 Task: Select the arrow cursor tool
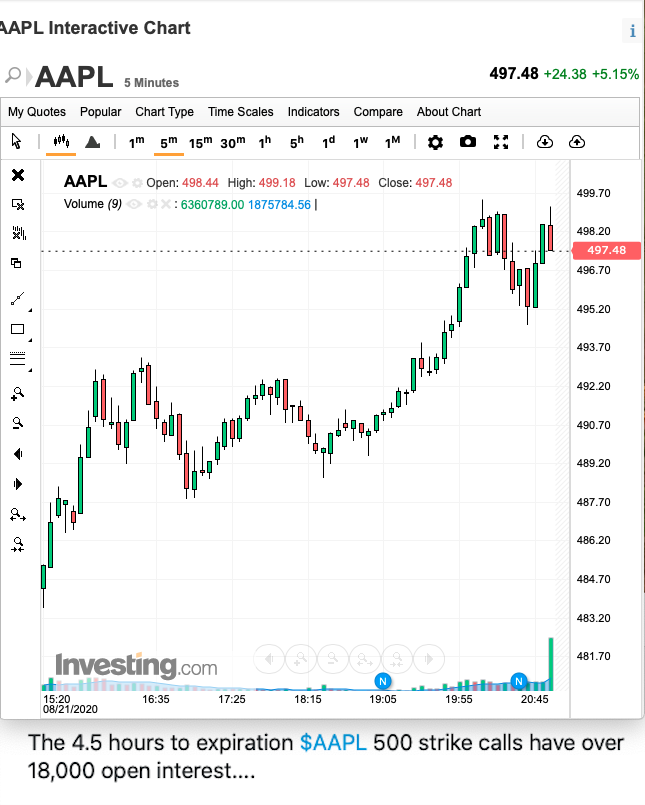click(x=16, y=141)
